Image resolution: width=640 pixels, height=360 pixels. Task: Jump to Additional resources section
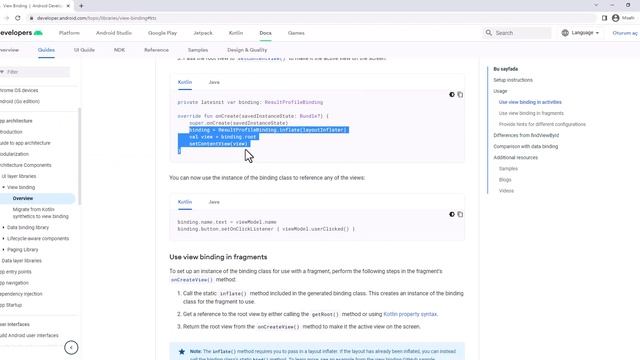tap(516, 157)
